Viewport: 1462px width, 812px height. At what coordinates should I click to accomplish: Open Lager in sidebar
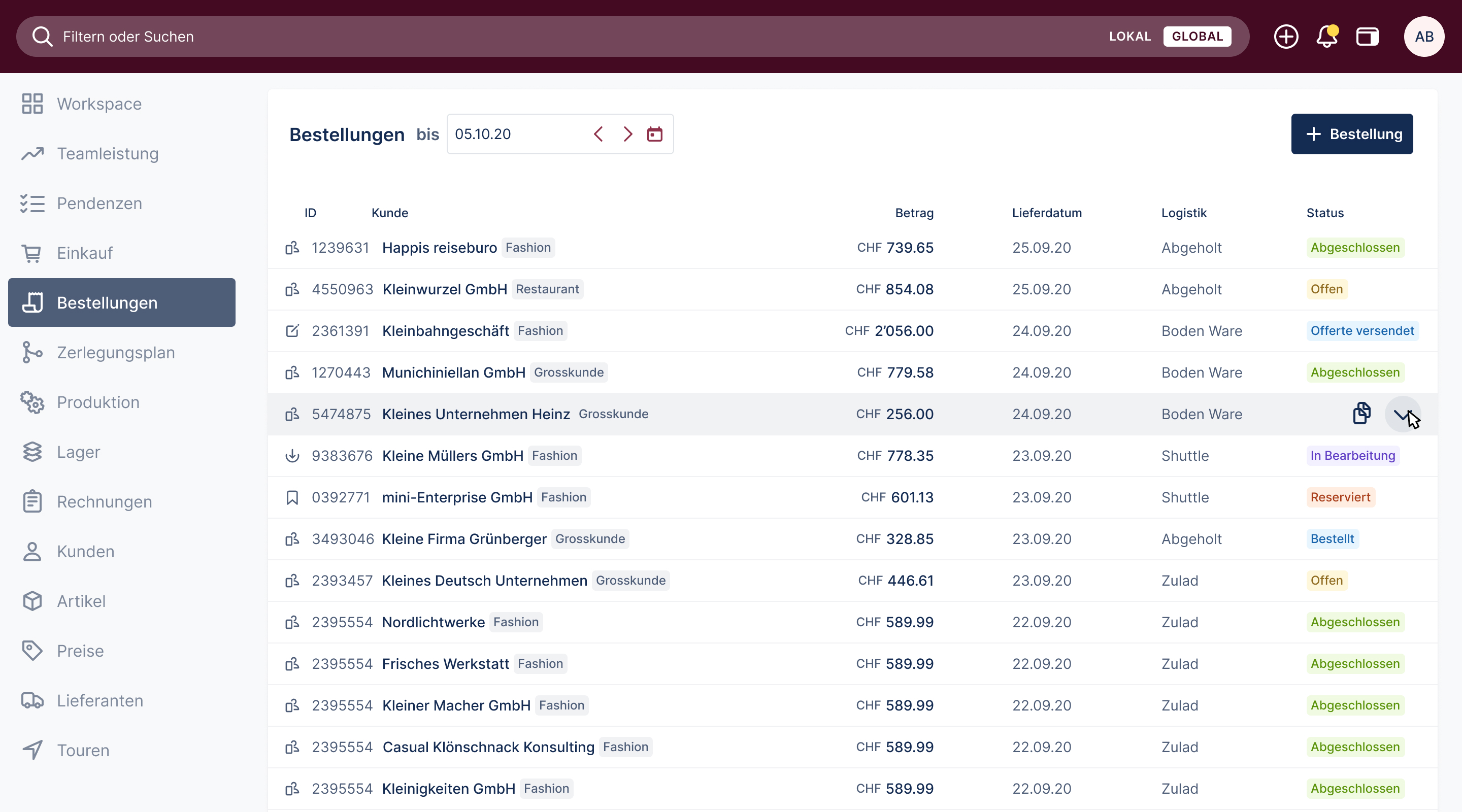(121, 452)
